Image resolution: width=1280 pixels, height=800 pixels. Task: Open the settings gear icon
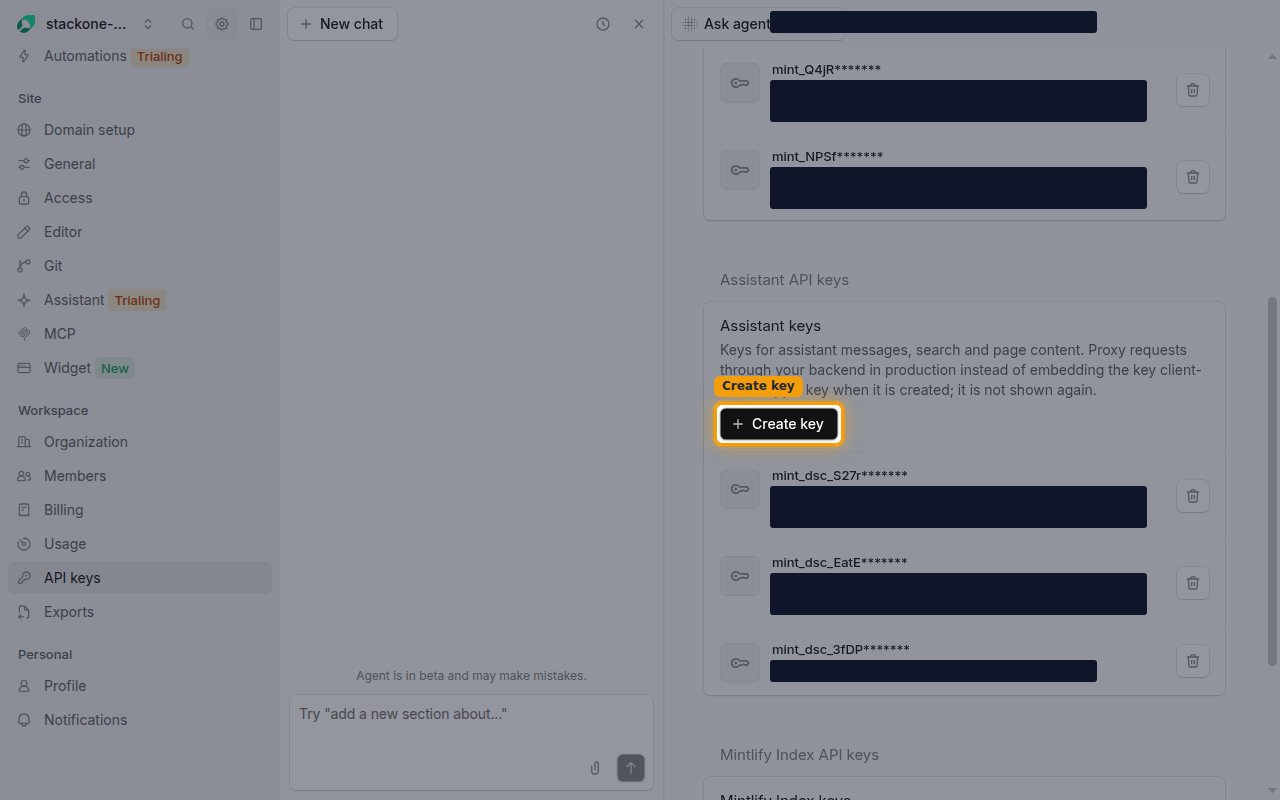click(x=222, y=24)
